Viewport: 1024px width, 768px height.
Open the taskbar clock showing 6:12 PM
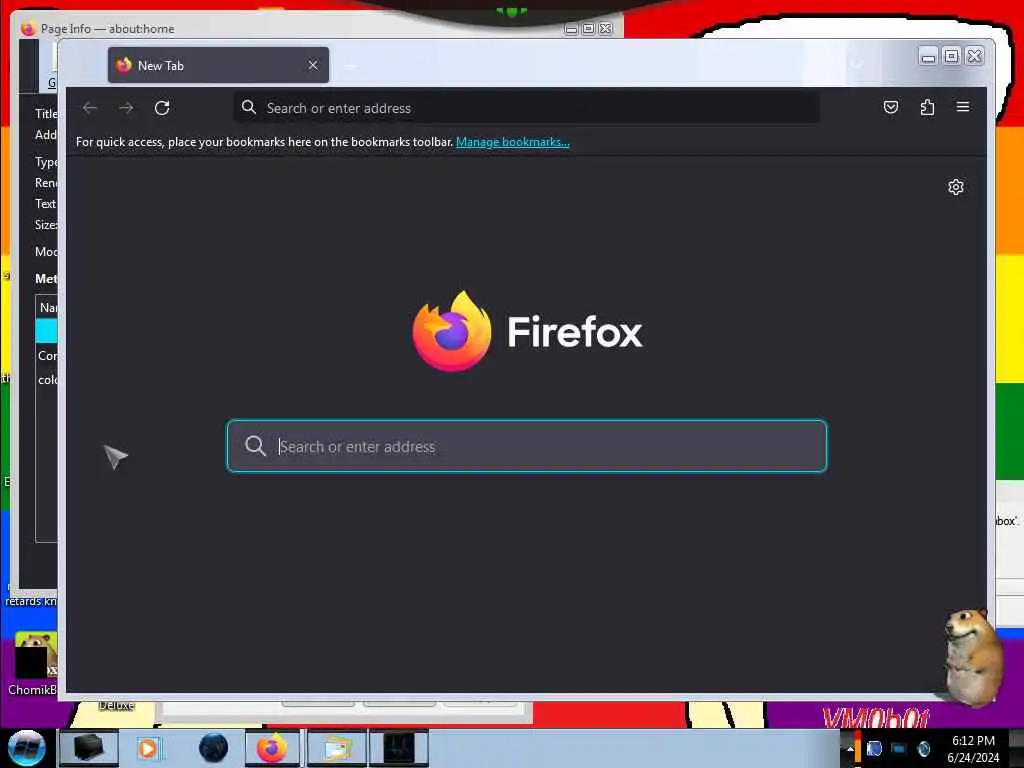[973, 748]
